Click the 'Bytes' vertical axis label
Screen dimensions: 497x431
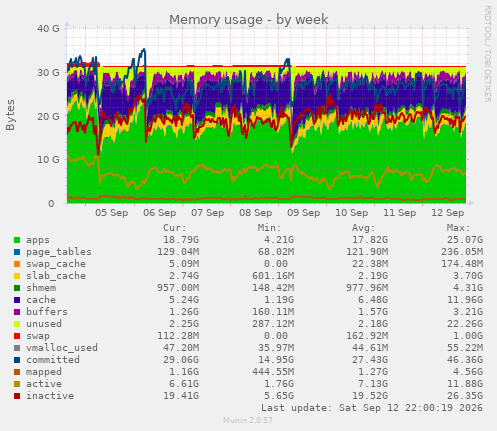coord(11,115)
